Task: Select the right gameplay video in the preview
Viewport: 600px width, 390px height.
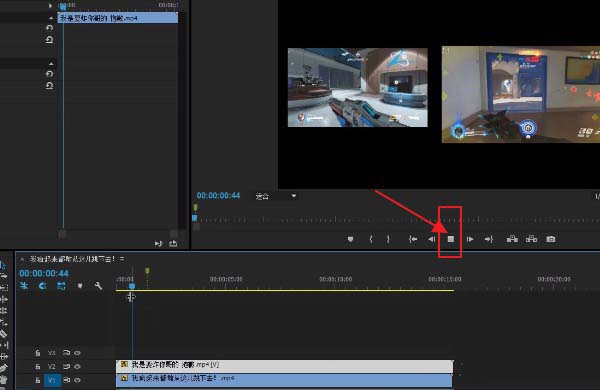Action: coord(521,95)
